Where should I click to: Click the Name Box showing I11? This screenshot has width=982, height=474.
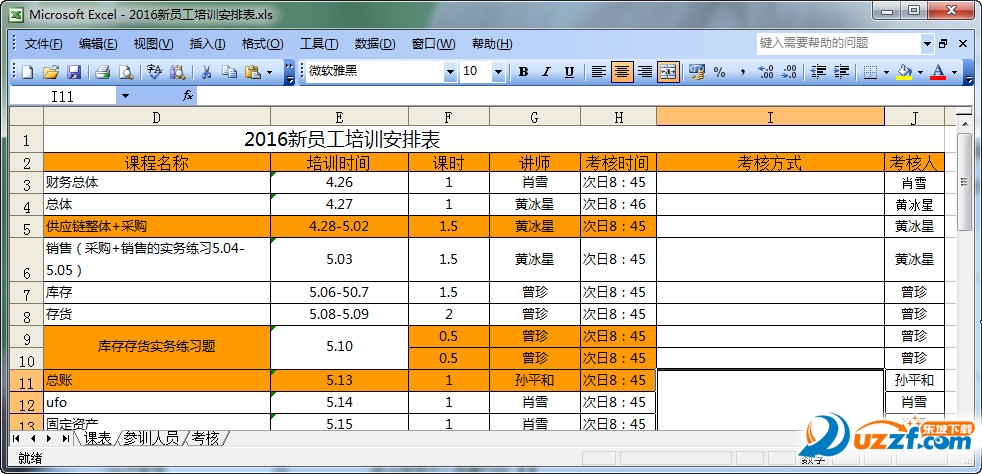pyautogui.click(x=63, y=96)
